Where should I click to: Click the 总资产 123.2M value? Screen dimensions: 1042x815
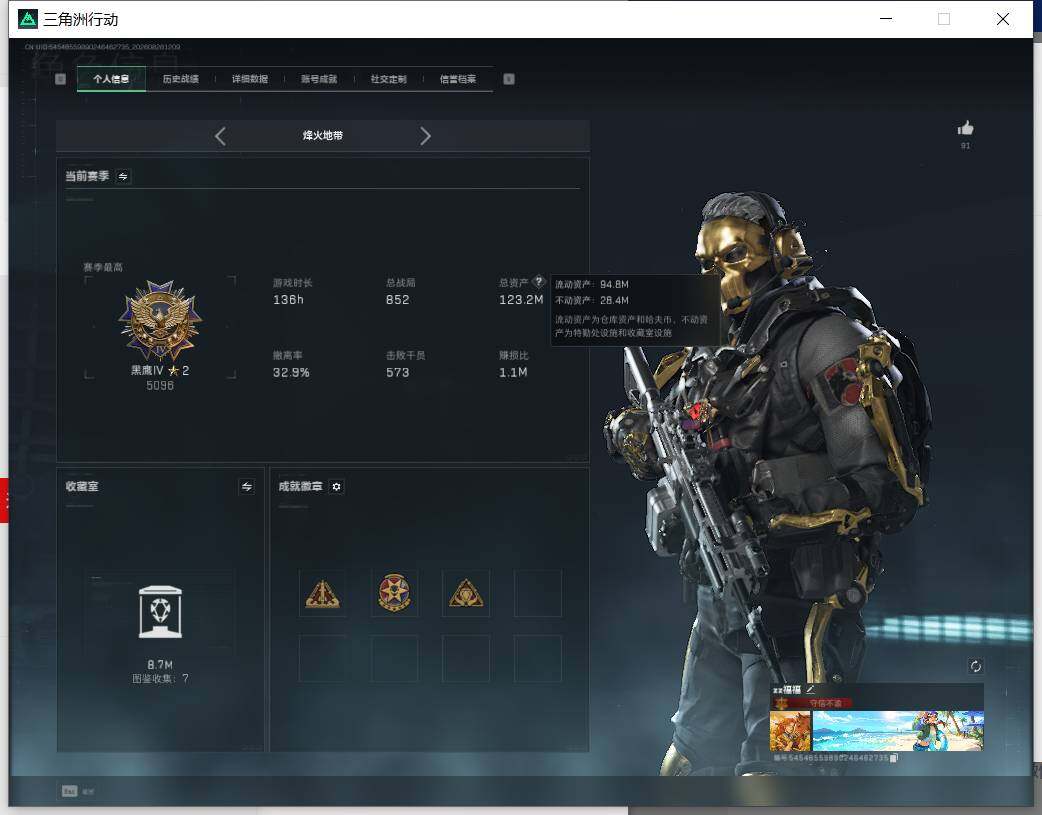coord(521,300)
